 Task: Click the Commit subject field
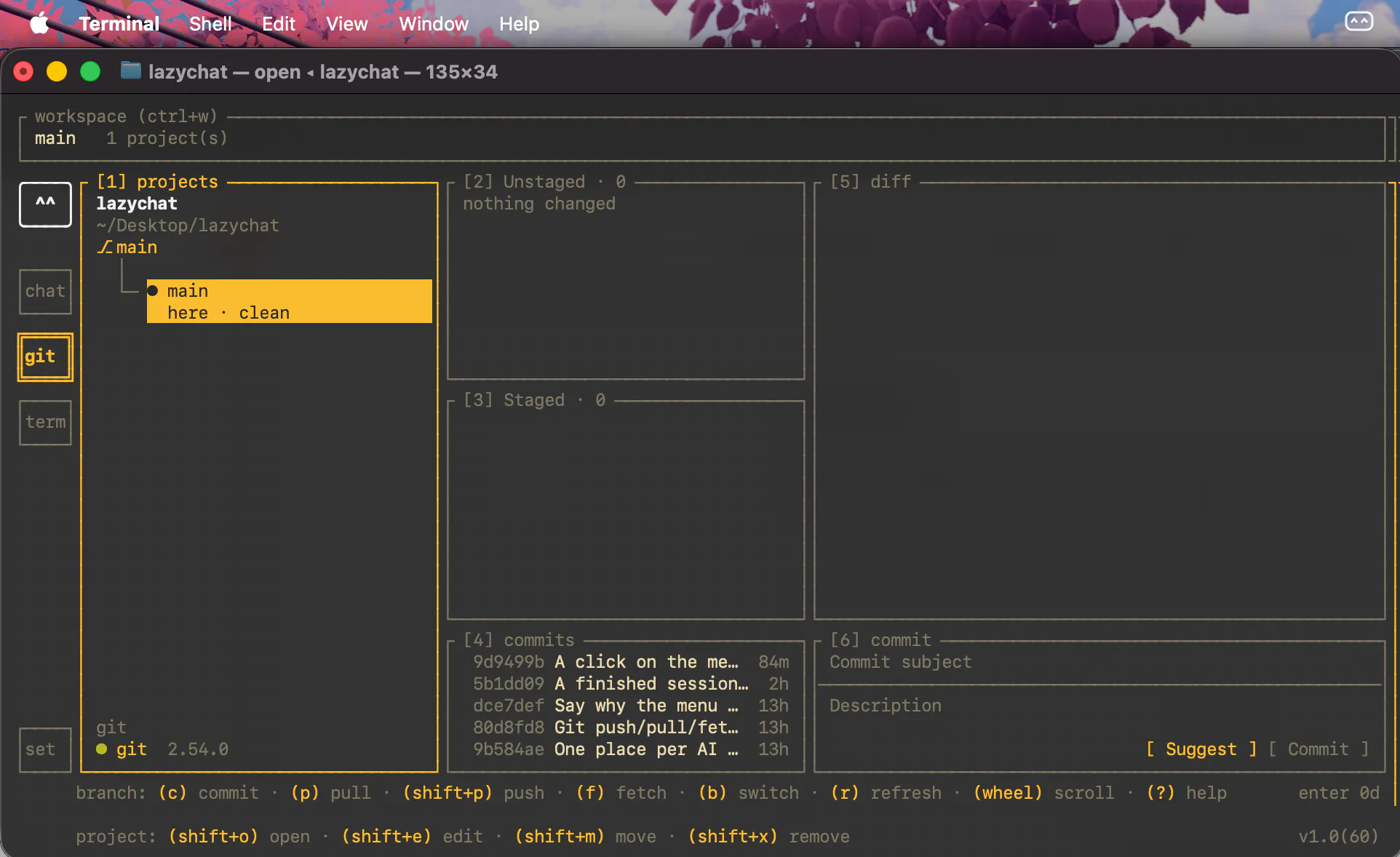1099,662
